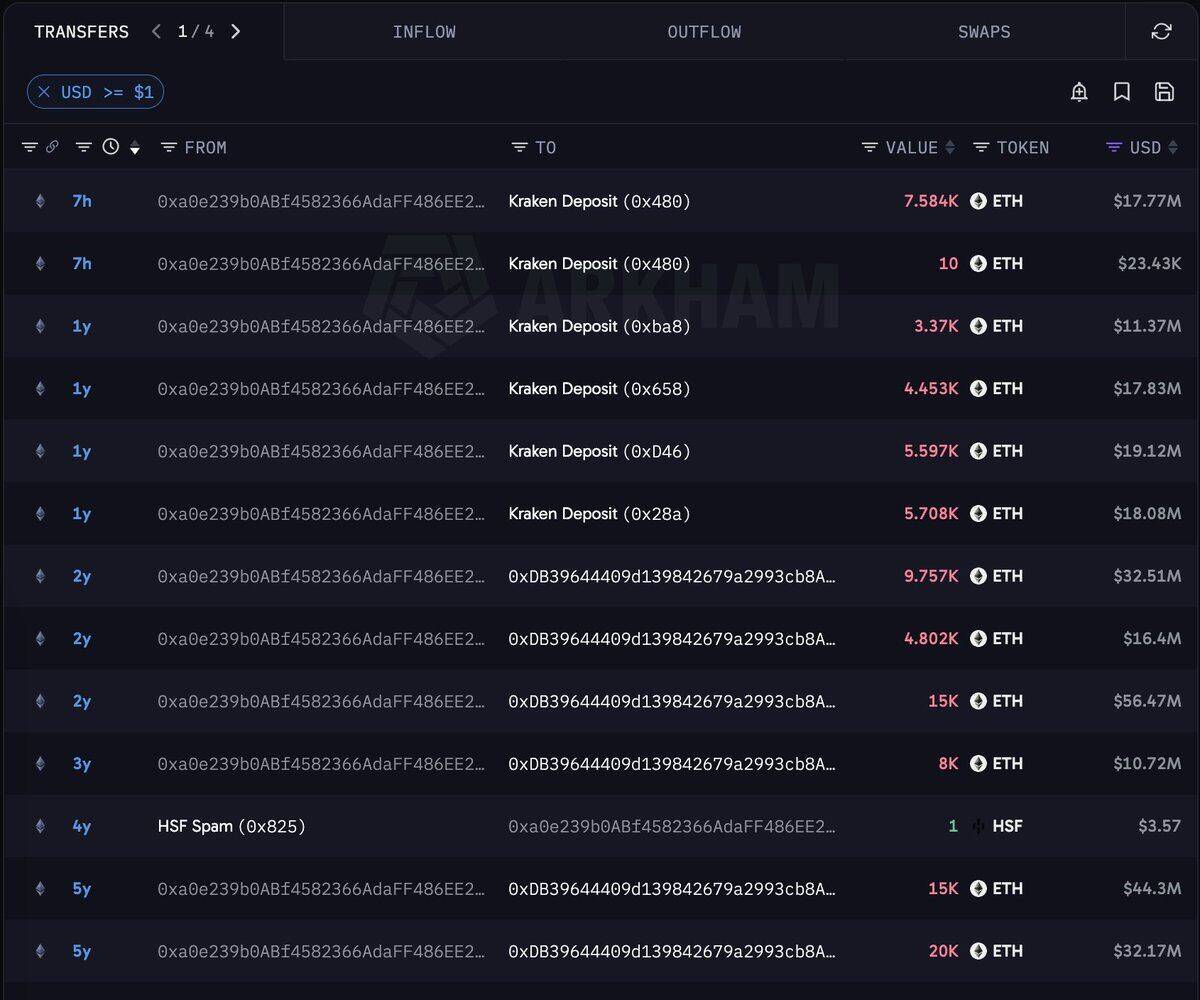Click HSF token icon

coord(978,826)
